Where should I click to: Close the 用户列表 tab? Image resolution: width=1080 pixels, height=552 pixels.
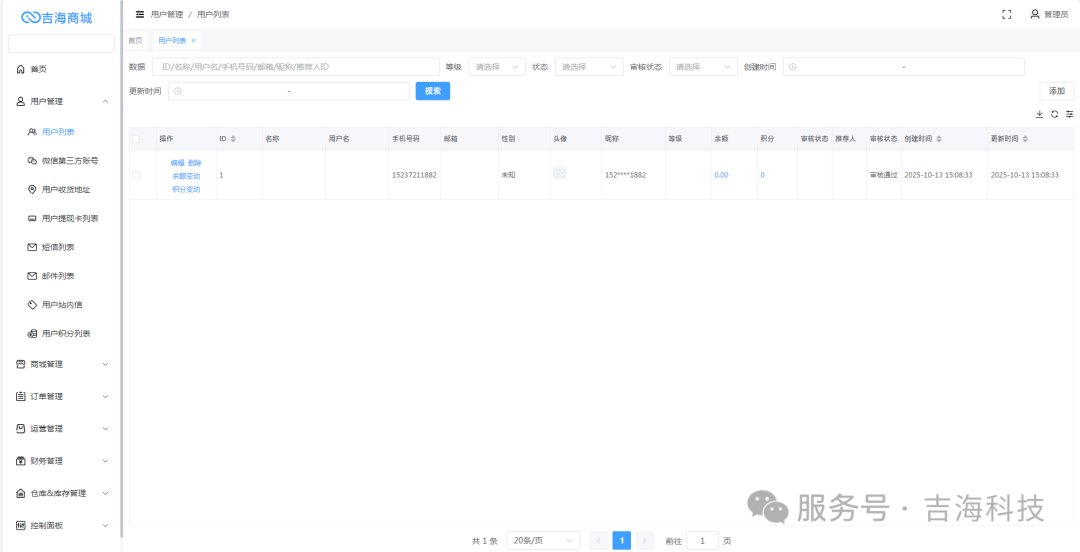(x=193, y=41)
